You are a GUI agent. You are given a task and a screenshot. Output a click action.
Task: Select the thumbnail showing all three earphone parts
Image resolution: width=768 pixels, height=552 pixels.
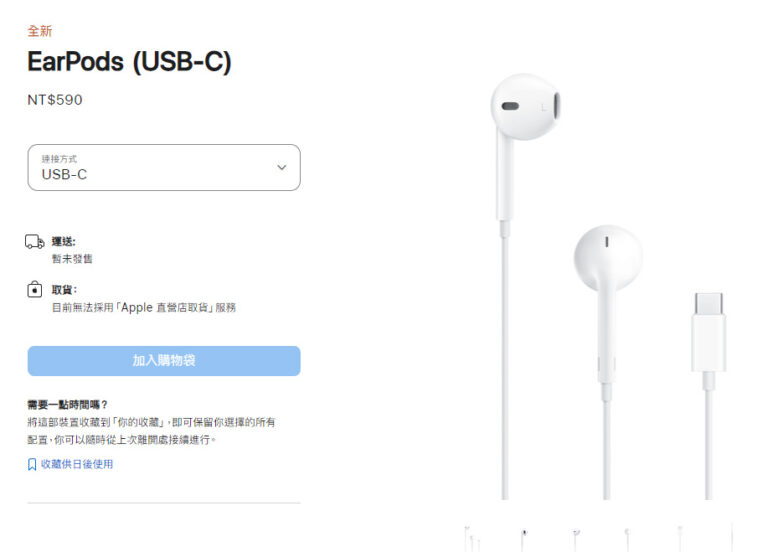pyautogui.click(x=472, y=538)
